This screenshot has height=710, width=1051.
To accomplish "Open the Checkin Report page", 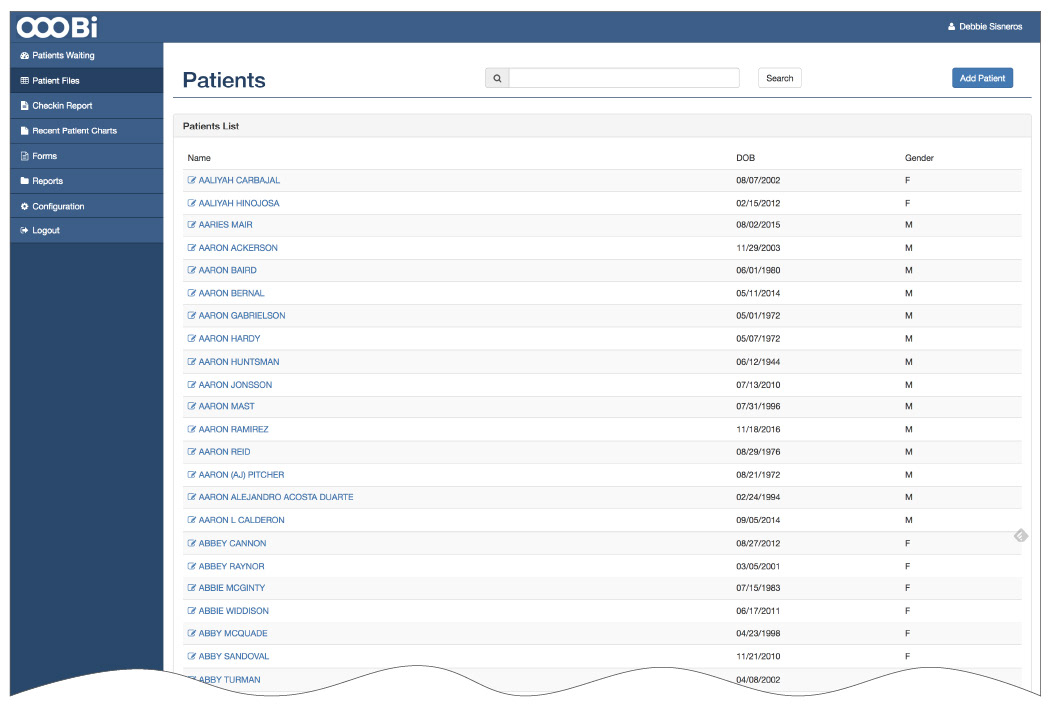I will [86, 106].
